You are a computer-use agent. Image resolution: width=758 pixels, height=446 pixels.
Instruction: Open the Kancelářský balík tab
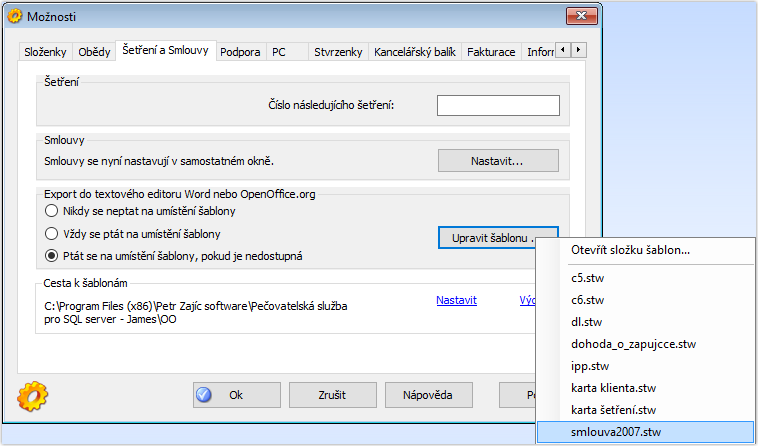pyautogui.click(x=414, y=51)
